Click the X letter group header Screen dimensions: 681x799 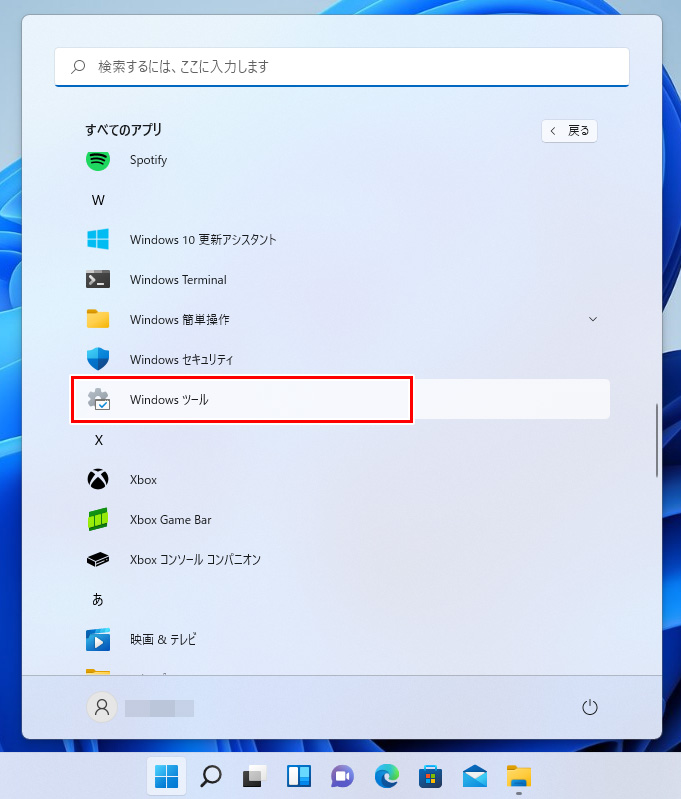coord(98,440)
